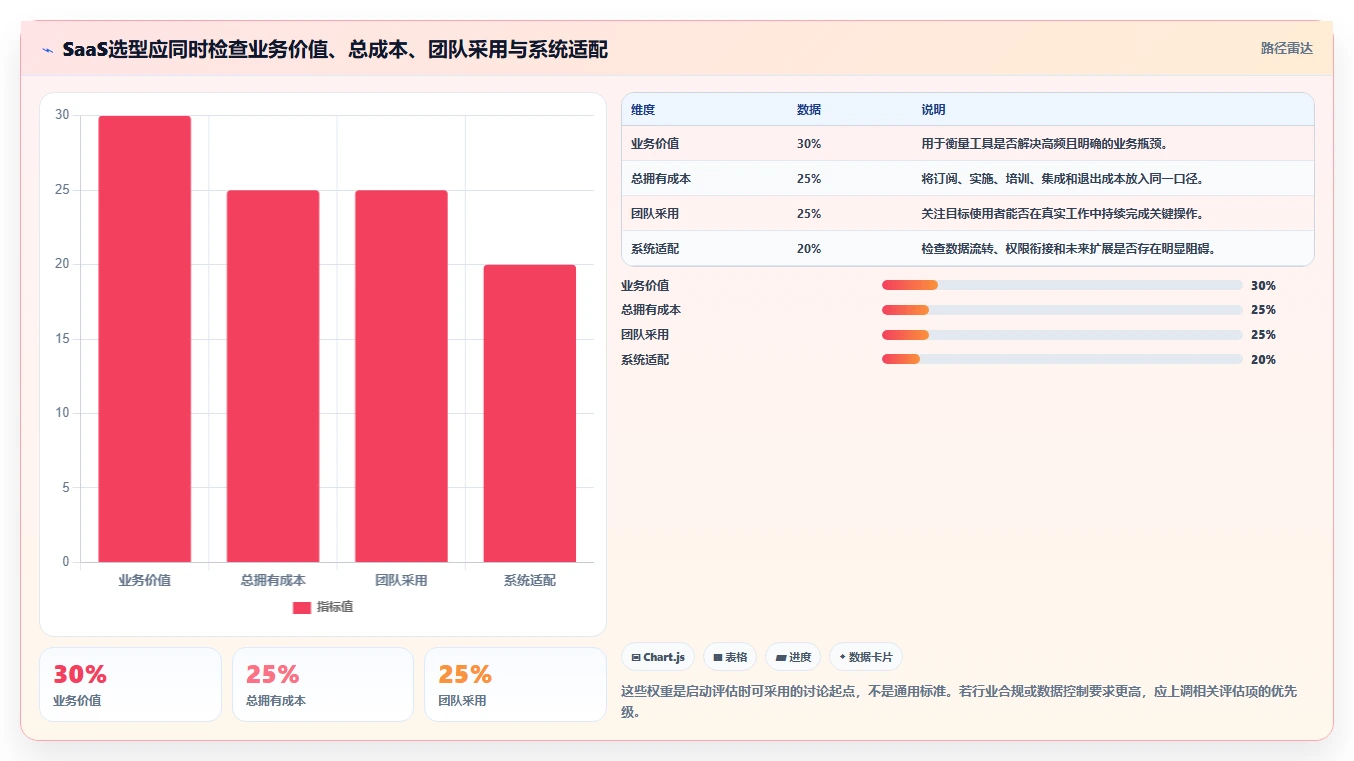Click the y-axis tick value 15

(x=63, y=339)
